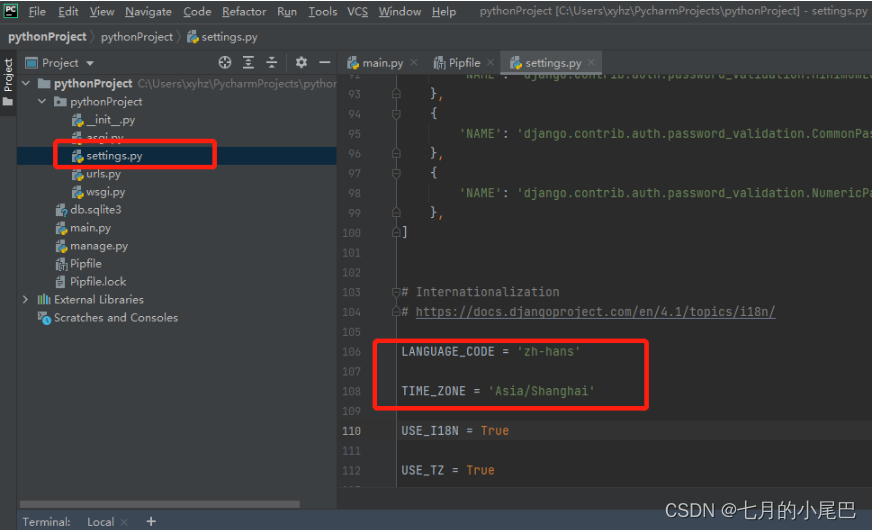Select main.py in project tree
Screen dimensions: 872x530
pos(84,228)
